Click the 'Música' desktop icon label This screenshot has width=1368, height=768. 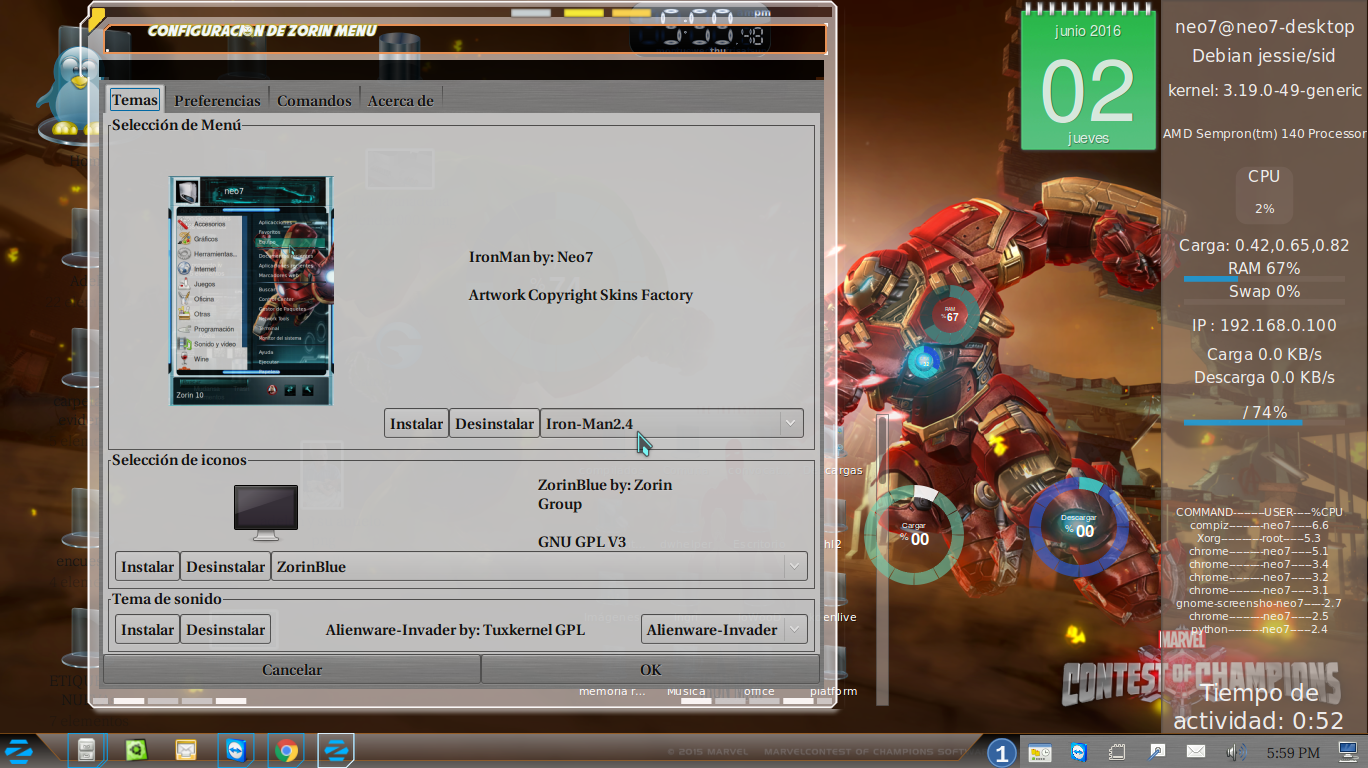tap(686, 691)
